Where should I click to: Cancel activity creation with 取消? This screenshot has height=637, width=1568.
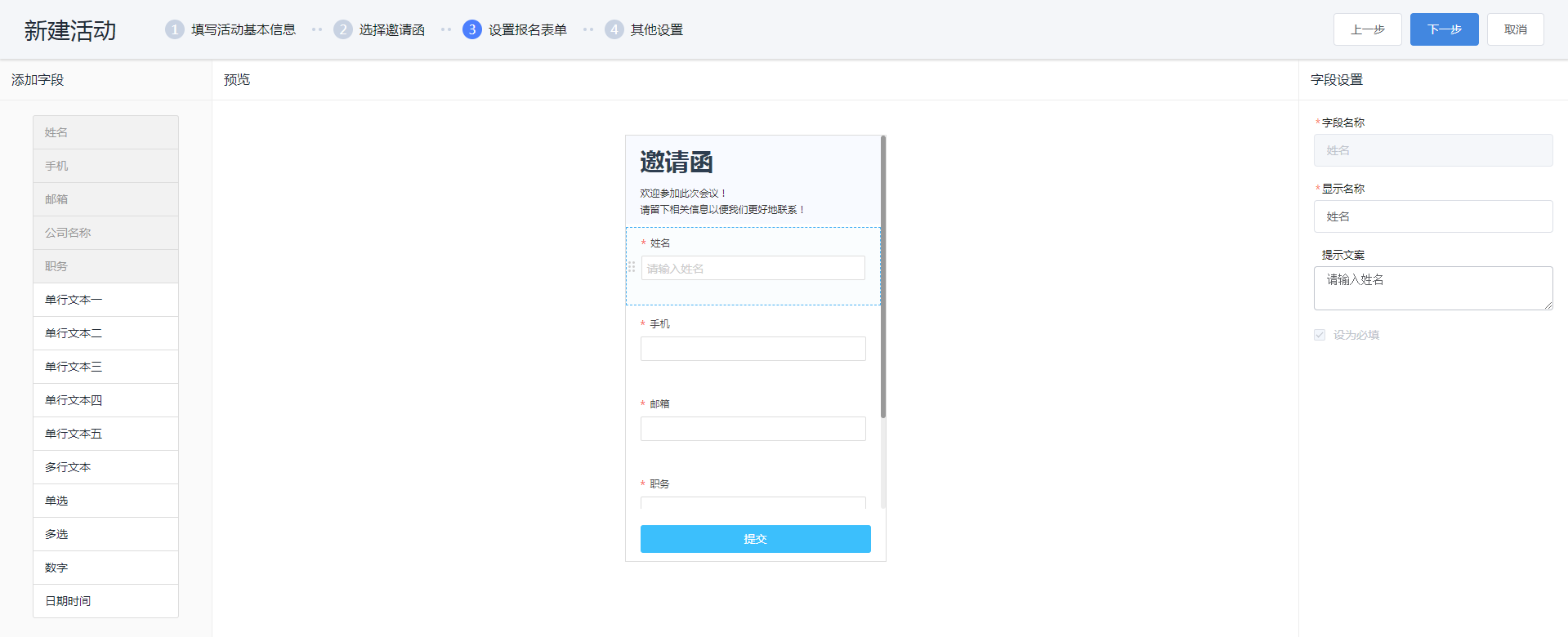click(1515, 29)
